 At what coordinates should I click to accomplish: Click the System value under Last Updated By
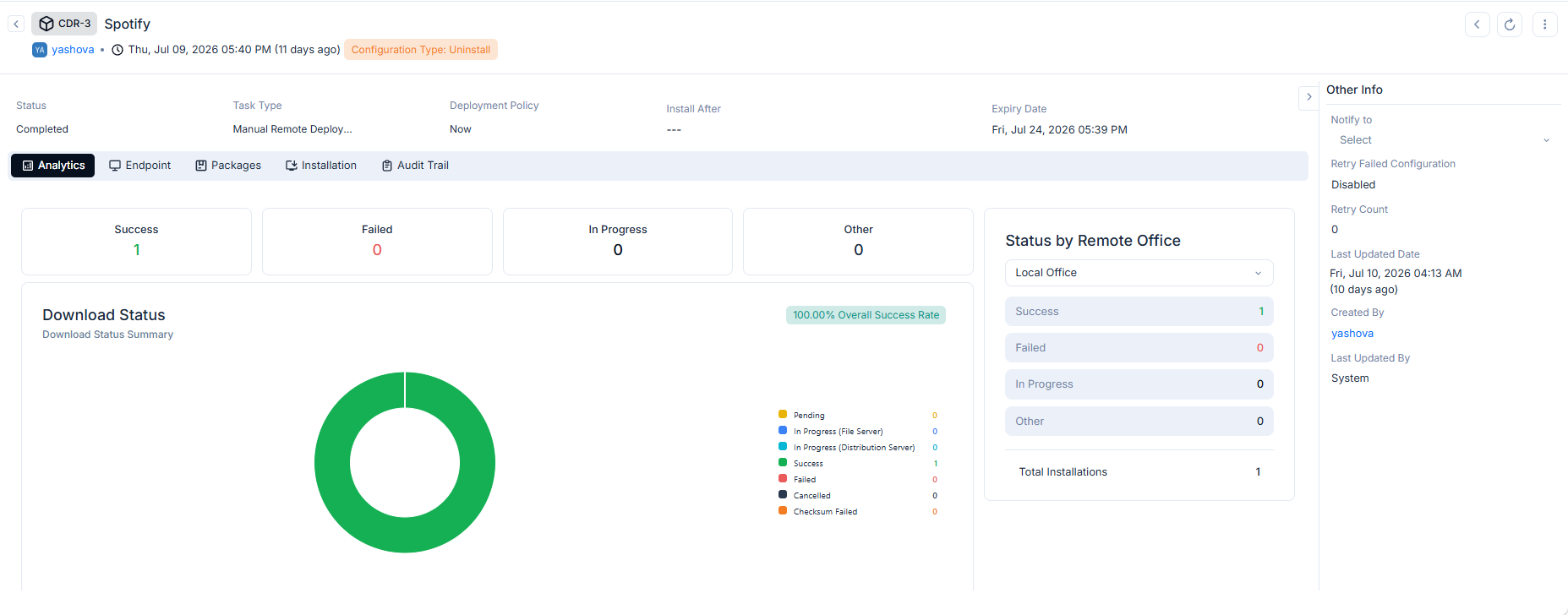pyautogui.click(x=1350, y=378)
